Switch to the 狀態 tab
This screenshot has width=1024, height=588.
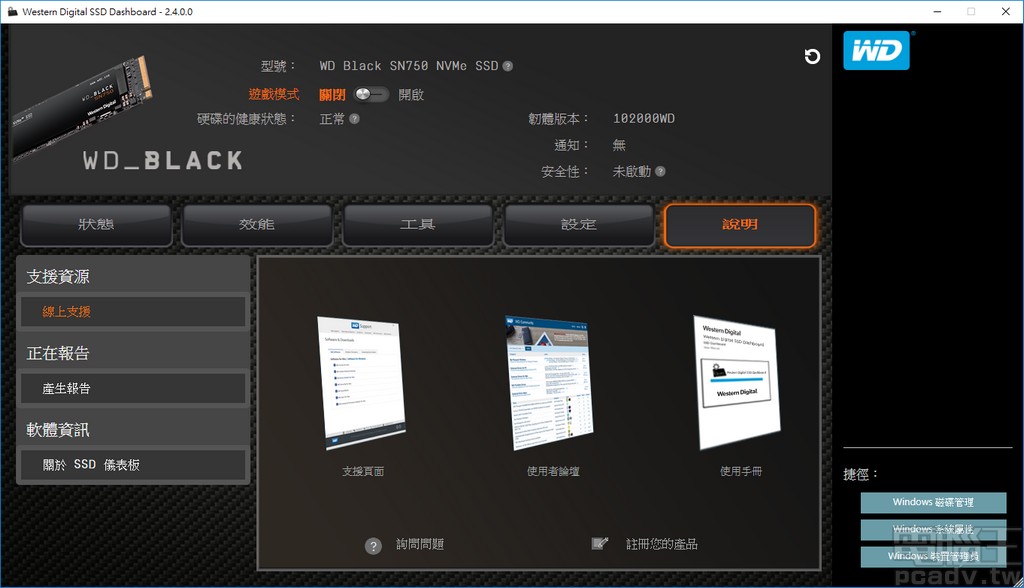[96, 225]
